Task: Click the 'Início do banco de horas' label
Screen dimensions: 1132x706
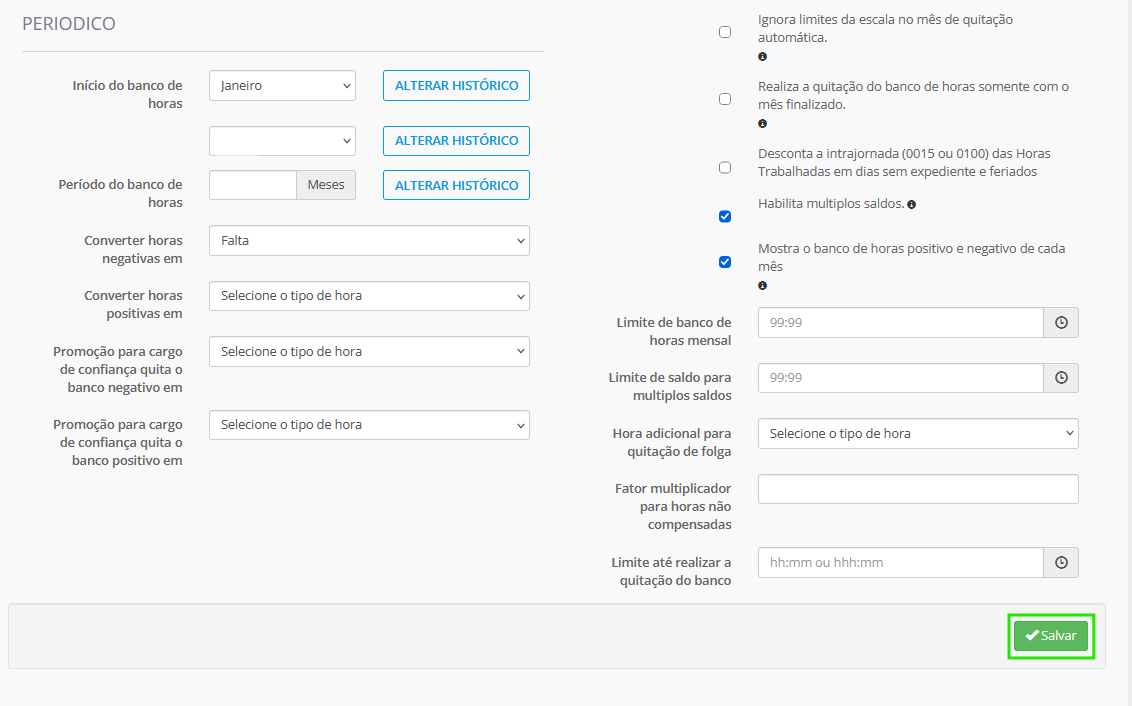Action: click(127, 95)
